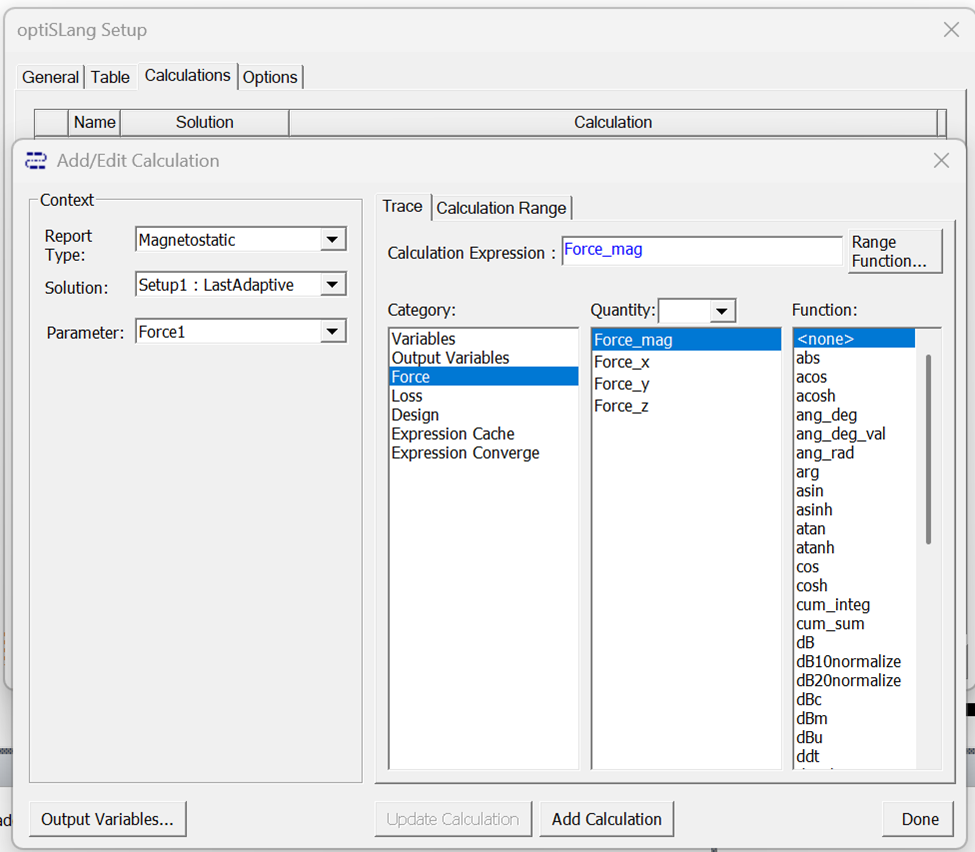The height and width of the screenshot is (852, 975).
Task: Click the Add/Edit Calculation dialog icon
Action: [x=36, y=161]
